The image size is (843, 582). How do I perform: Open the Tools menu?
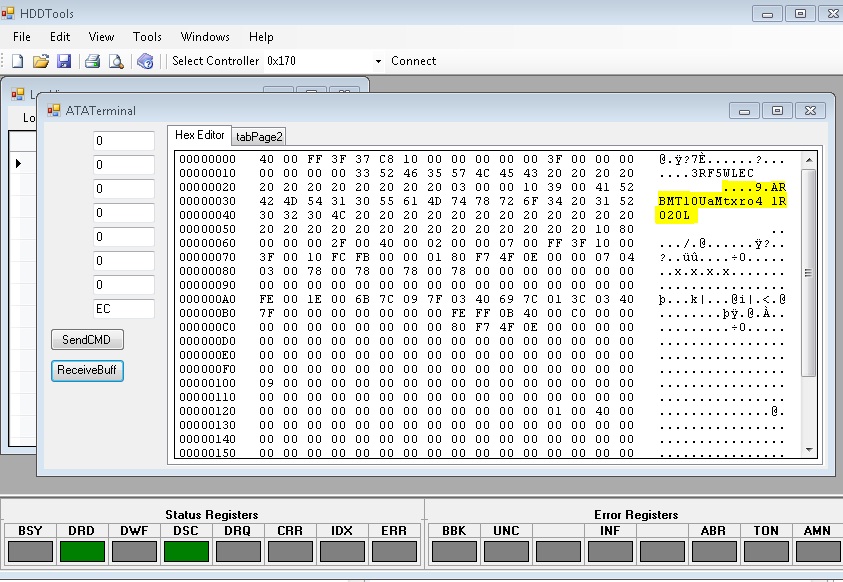tap(147, 37)
